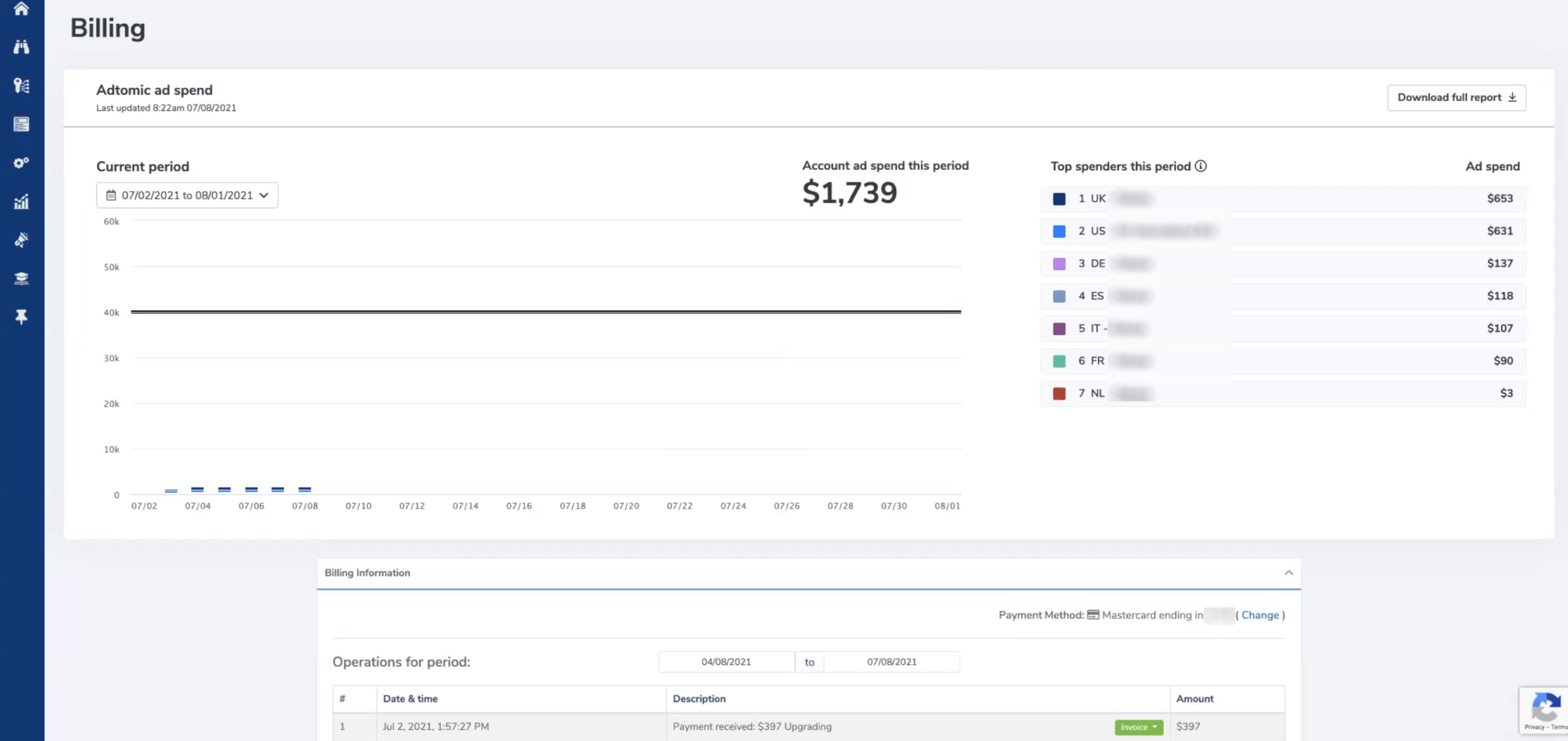Open the current period date range dropdown
The image size is (1568, 741).
click(x=187, y=196)
